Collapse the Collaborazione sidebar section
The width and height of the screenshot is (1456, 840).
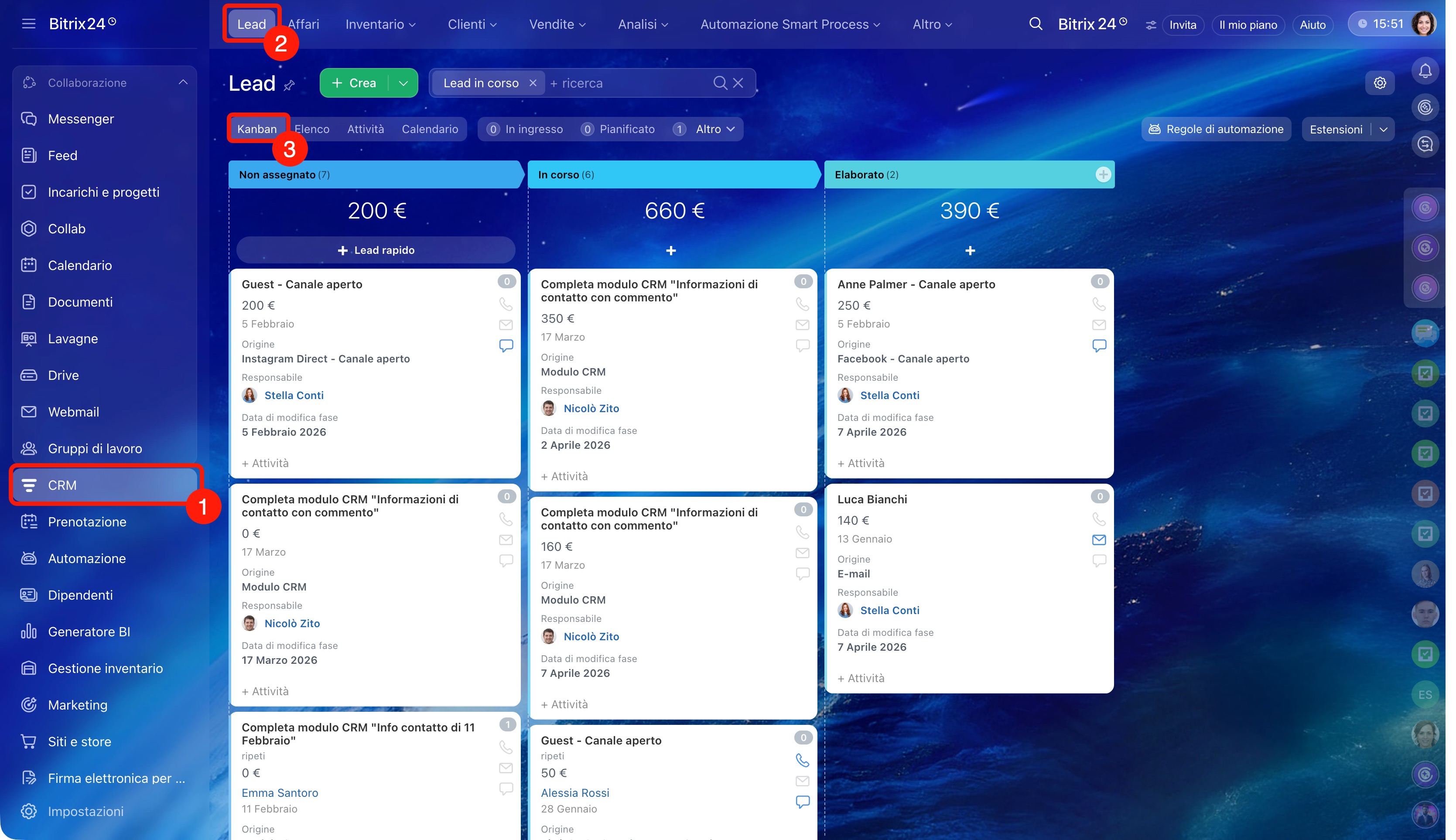183,82
